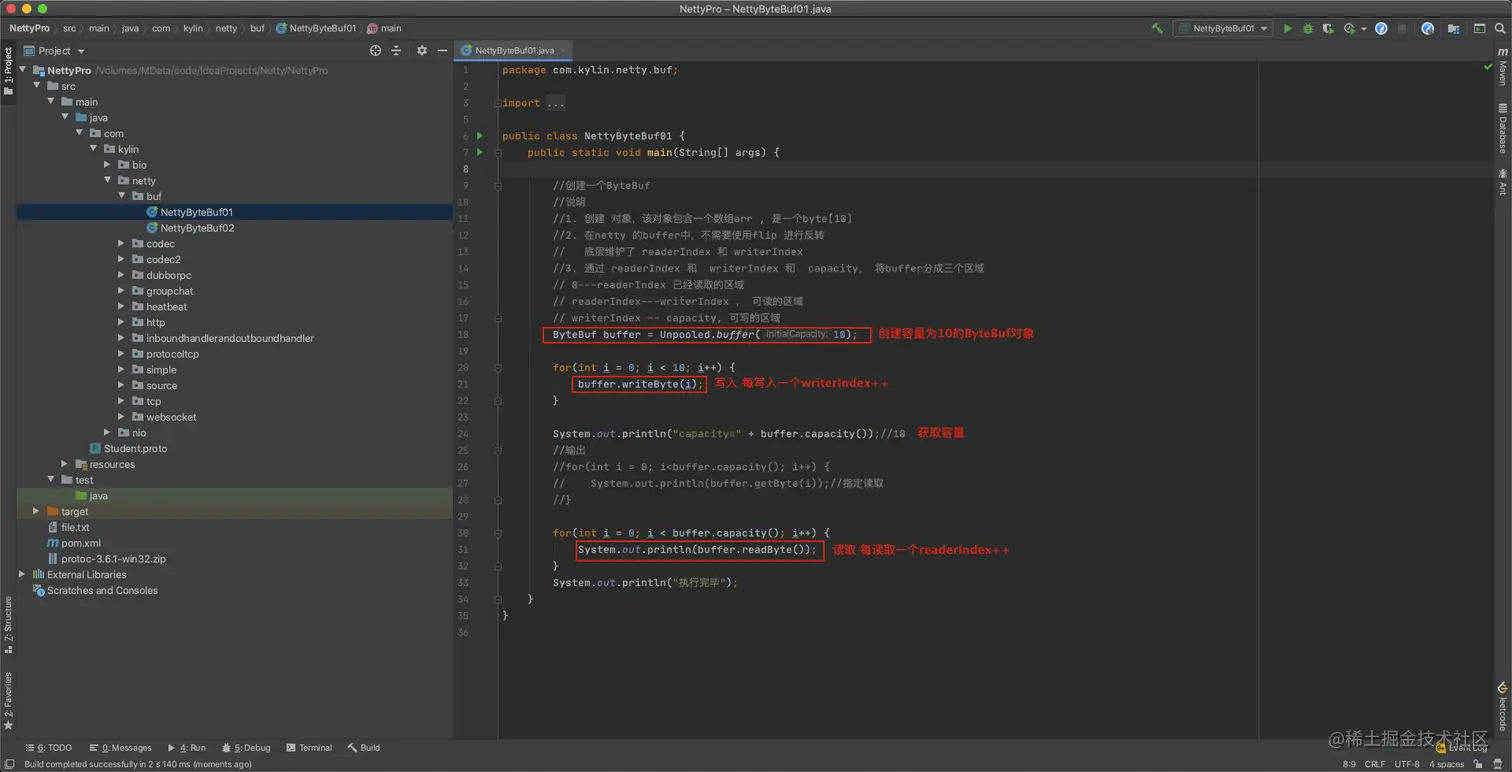The height and width of the screenshot is (772, 1512).
Task: Open Project panel gear settings
Action: click(421, 51)
